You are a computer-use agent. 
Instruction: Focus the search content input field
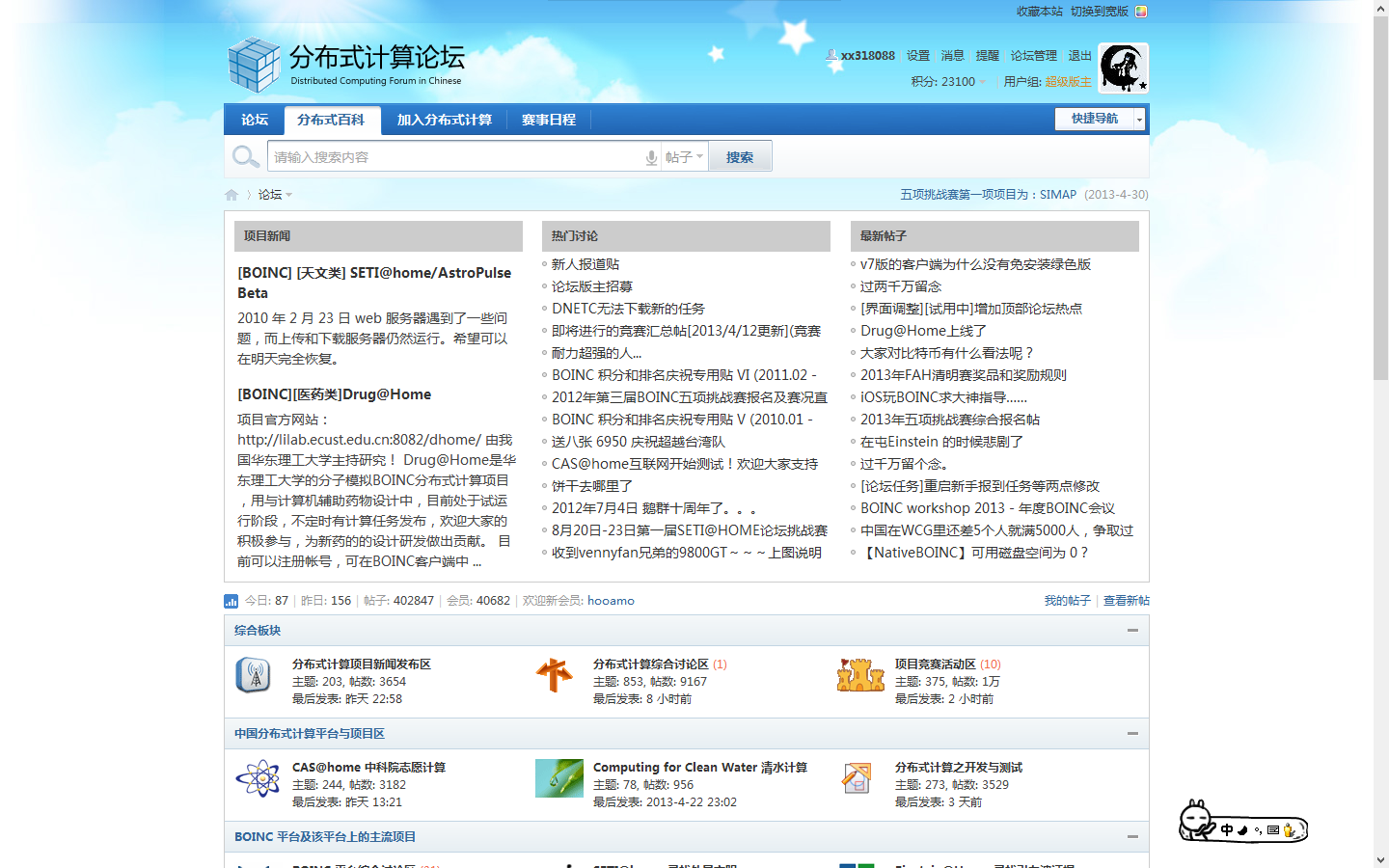coord(455,157)
